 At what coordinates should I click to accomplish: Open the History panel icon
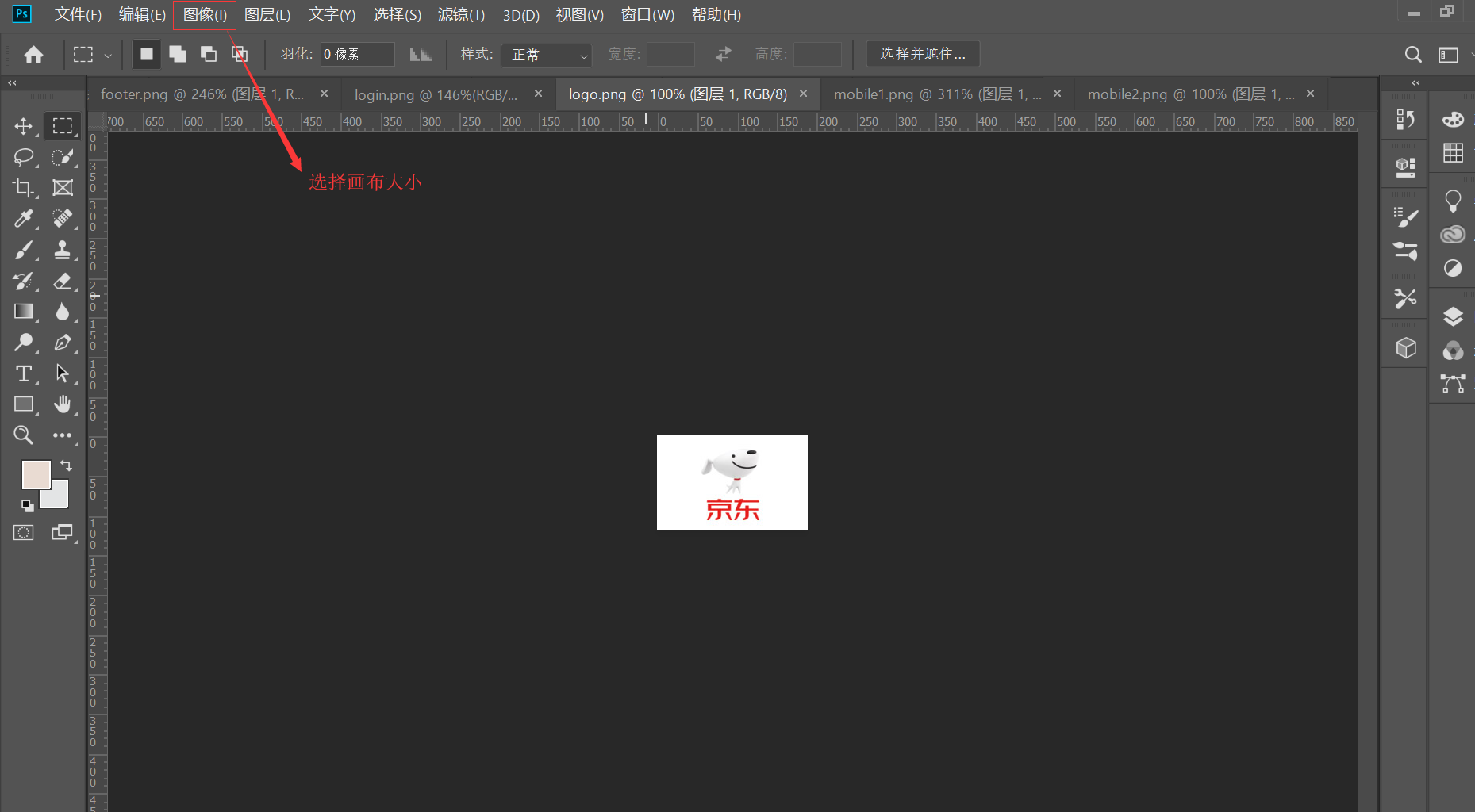[1405, 120]
